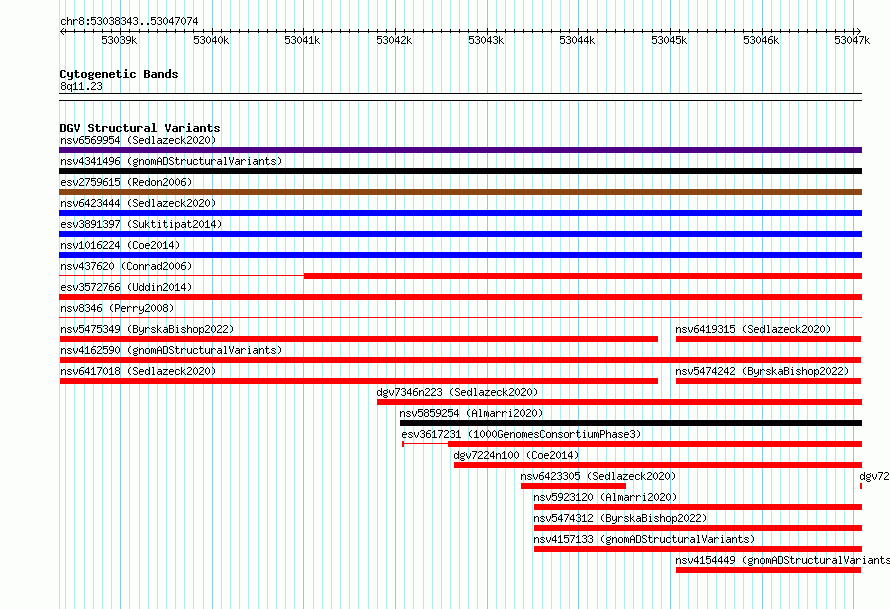The height and width of the screenshot is (609, 890).
Task: Select the 8q11.23 cytogenetic band label
Action: coord(81,86)
